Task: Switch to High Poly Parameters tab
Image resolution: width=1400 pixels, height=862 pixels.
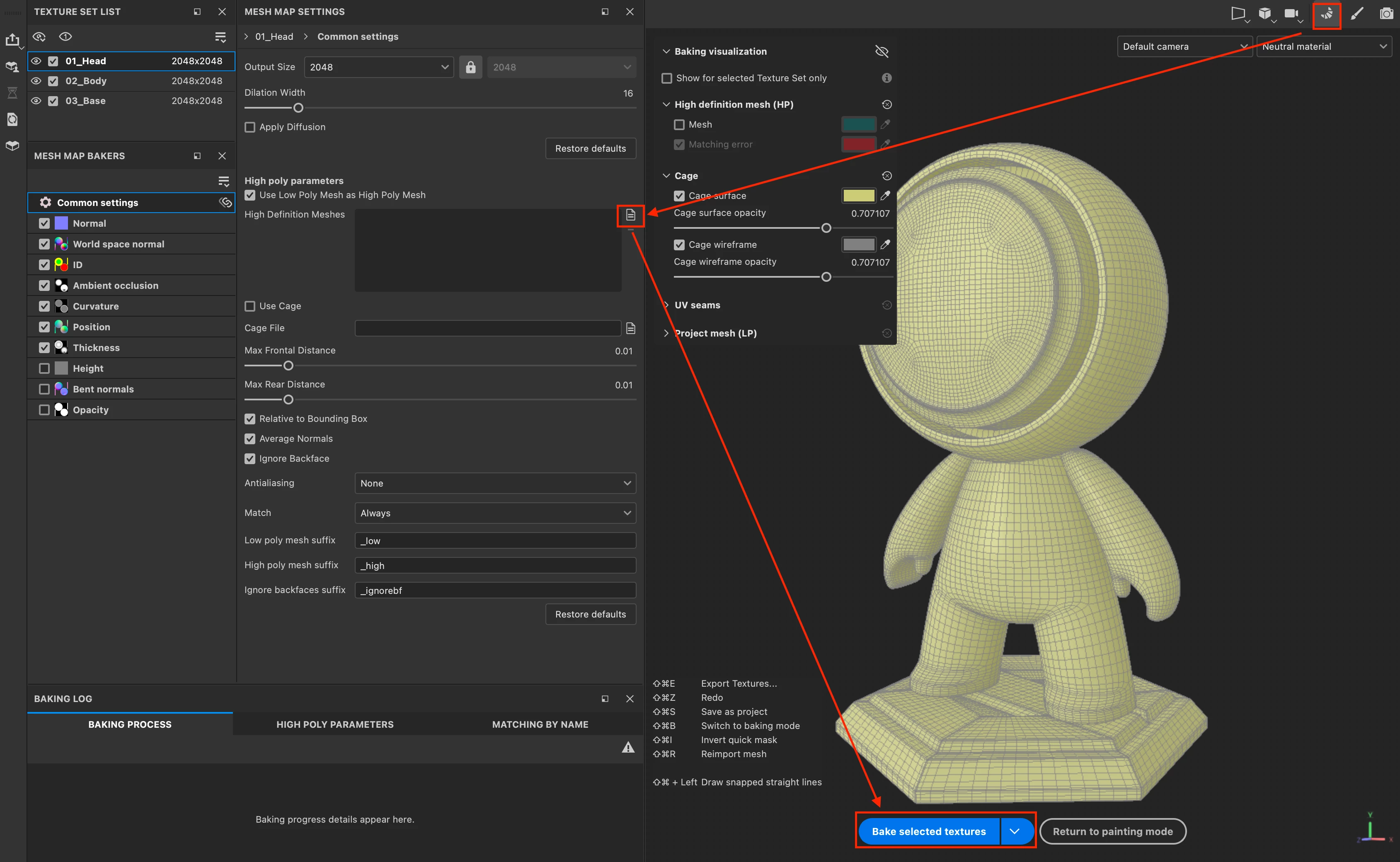Action: (x=334, y=724)
